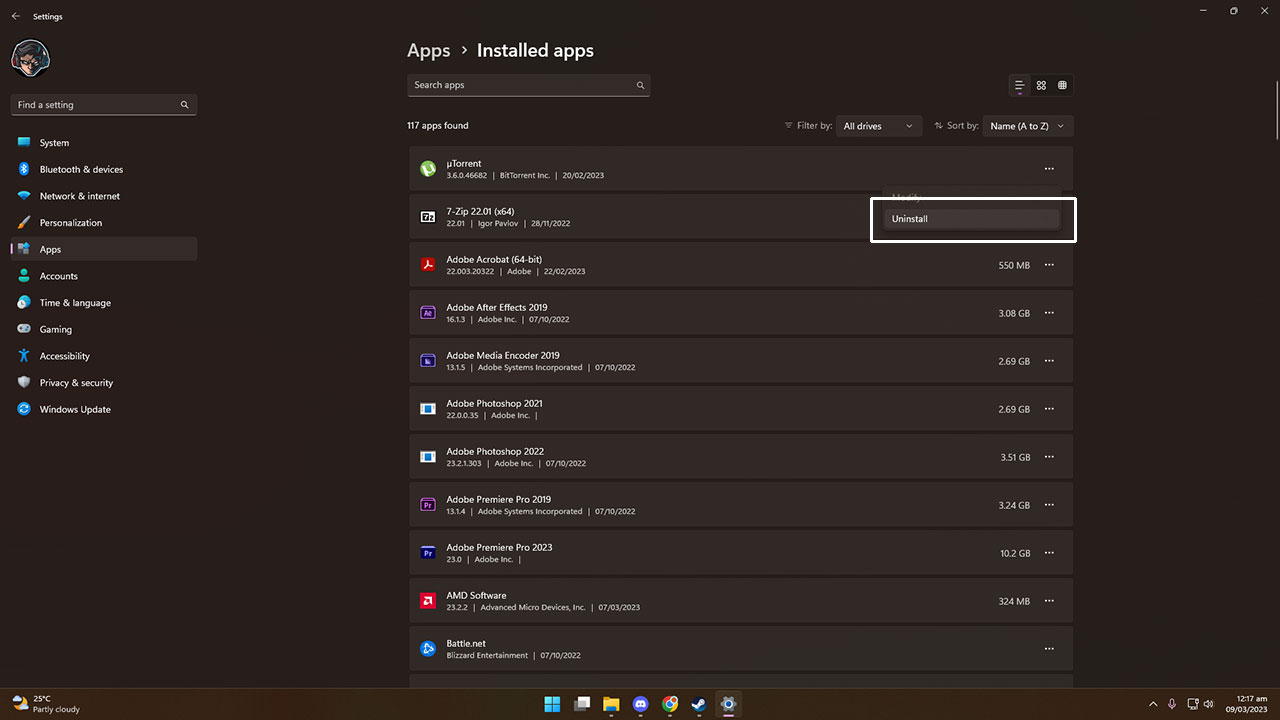Go to Apps via breadcrumb link
This screenshot has width=1280, height=720.
[428, 50]
